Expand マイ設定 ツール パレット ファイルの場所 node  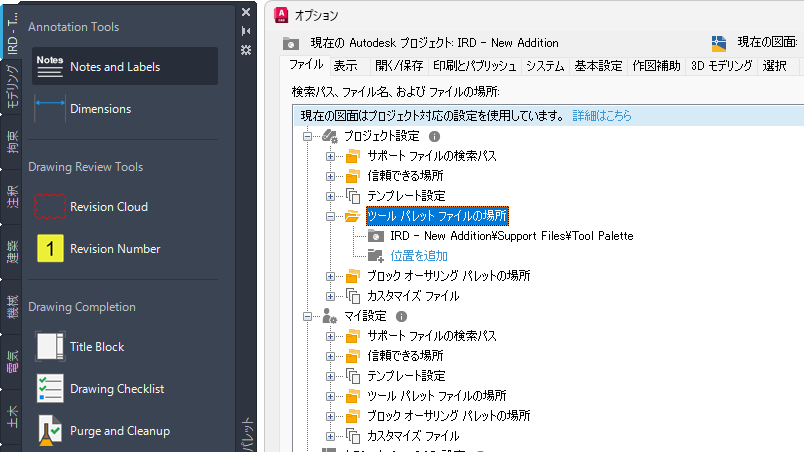330,396
